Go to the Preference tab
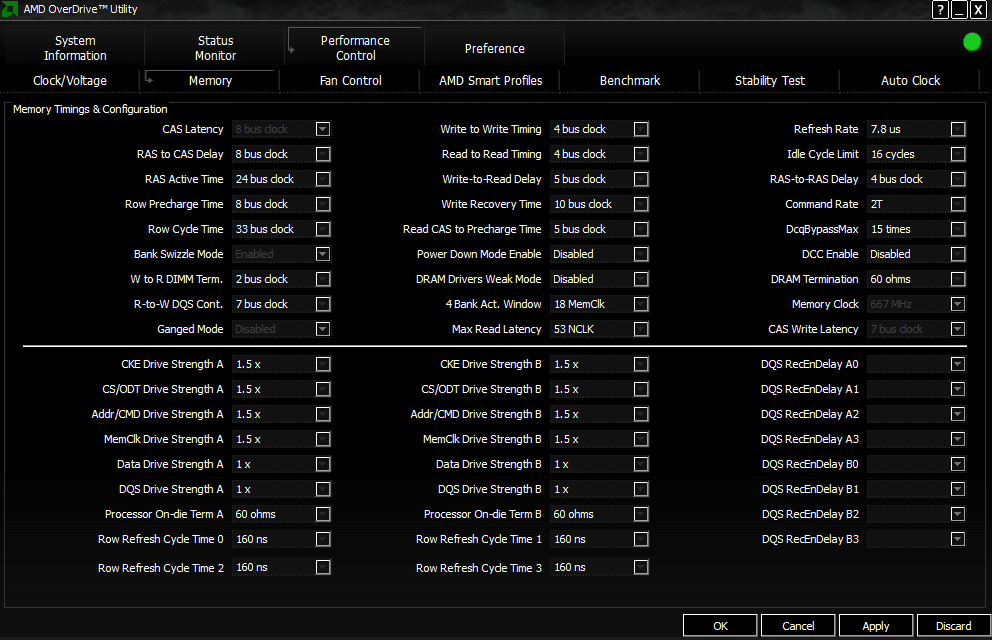 pos(494,48)
